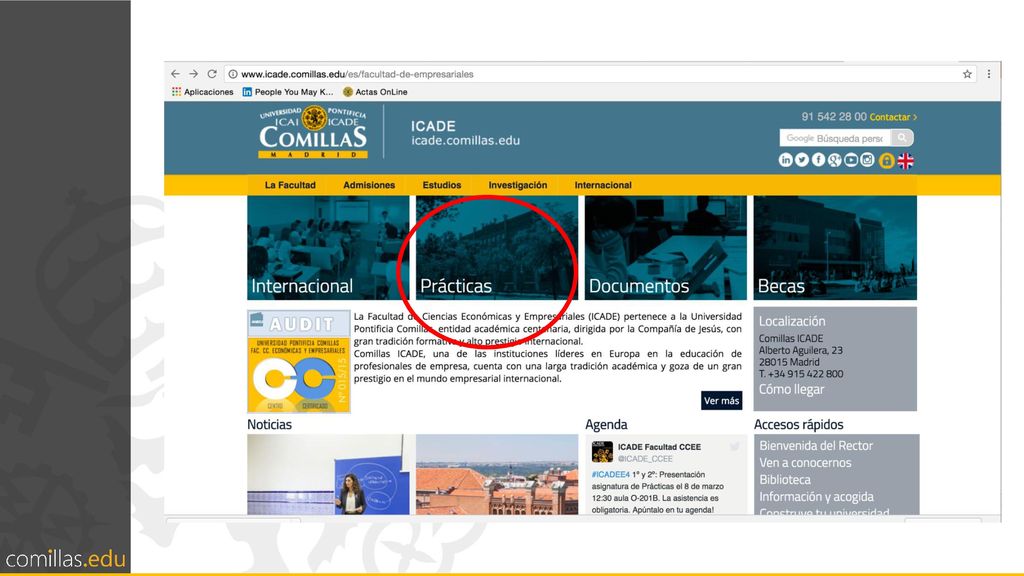Open the La Facultad menu
This screenshot has width=1024, height=576.
(290, 185)
